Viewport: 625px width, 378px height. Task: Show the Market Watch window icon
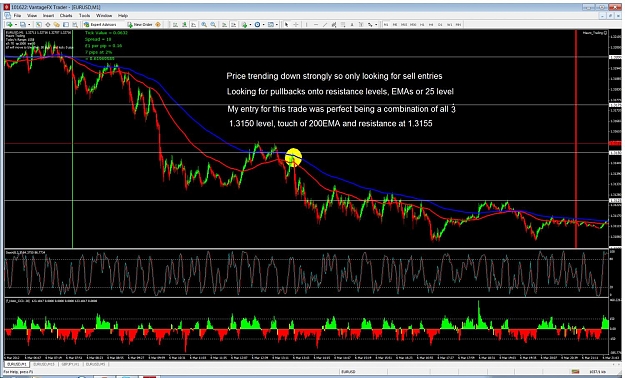(x=39, y=25)
